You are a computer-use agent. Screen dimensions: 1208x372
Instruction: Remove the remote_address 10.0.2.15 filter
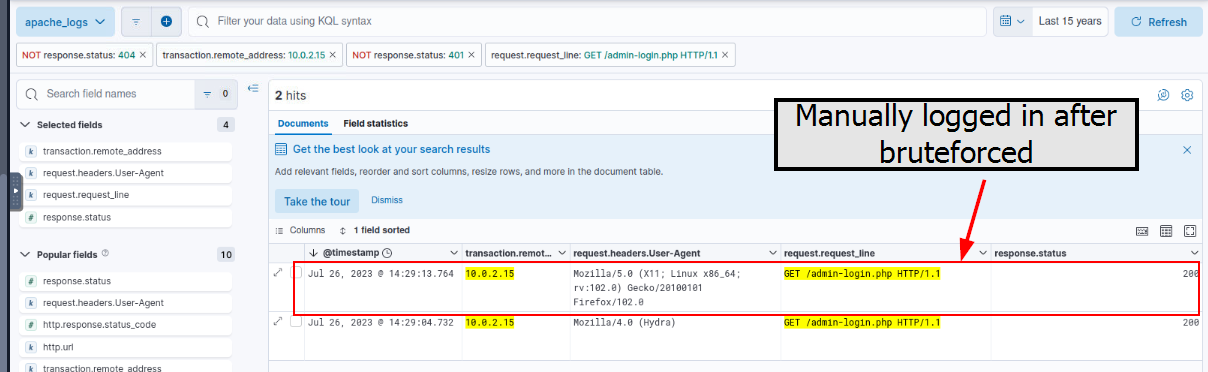click(333, 55)
